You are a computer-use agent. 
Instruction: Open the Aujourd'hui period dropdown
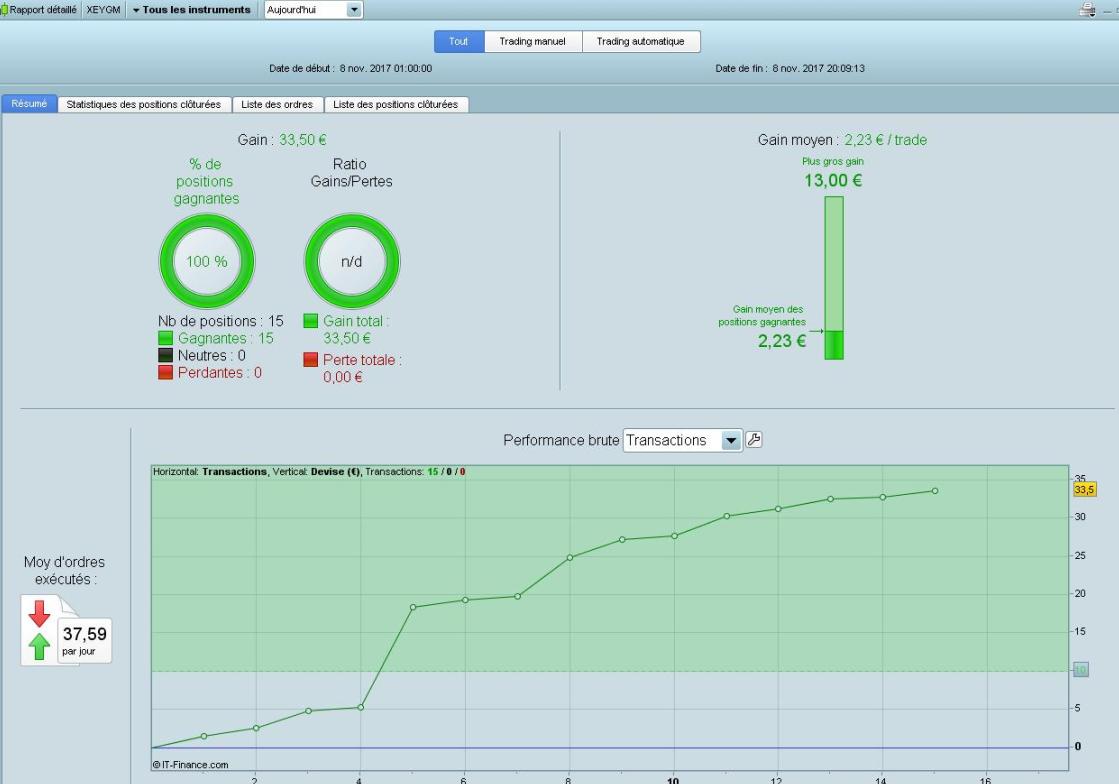[x=313, y=10]
